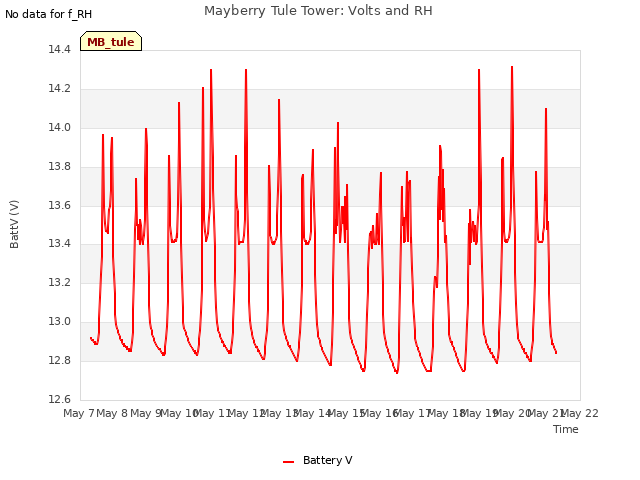Click the MB_tule annotation label

(111, 41)
